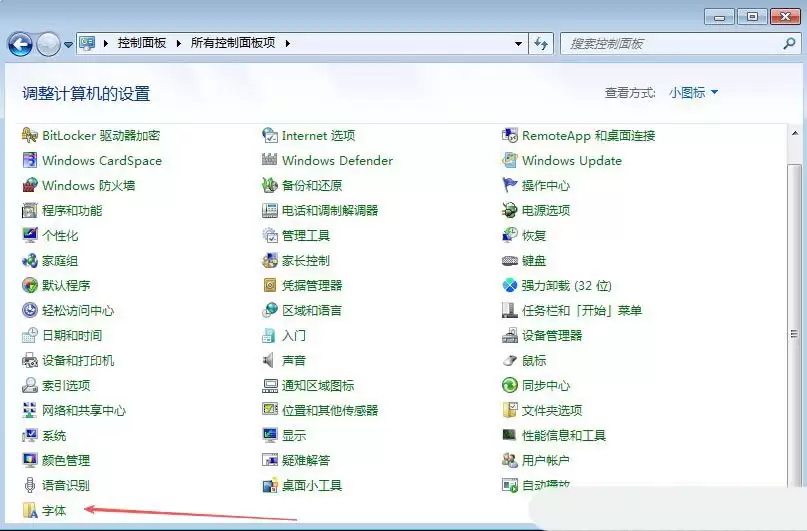Click the 文件夹选项 icon
Screen dimensions: 807x531
pos(510,410)
